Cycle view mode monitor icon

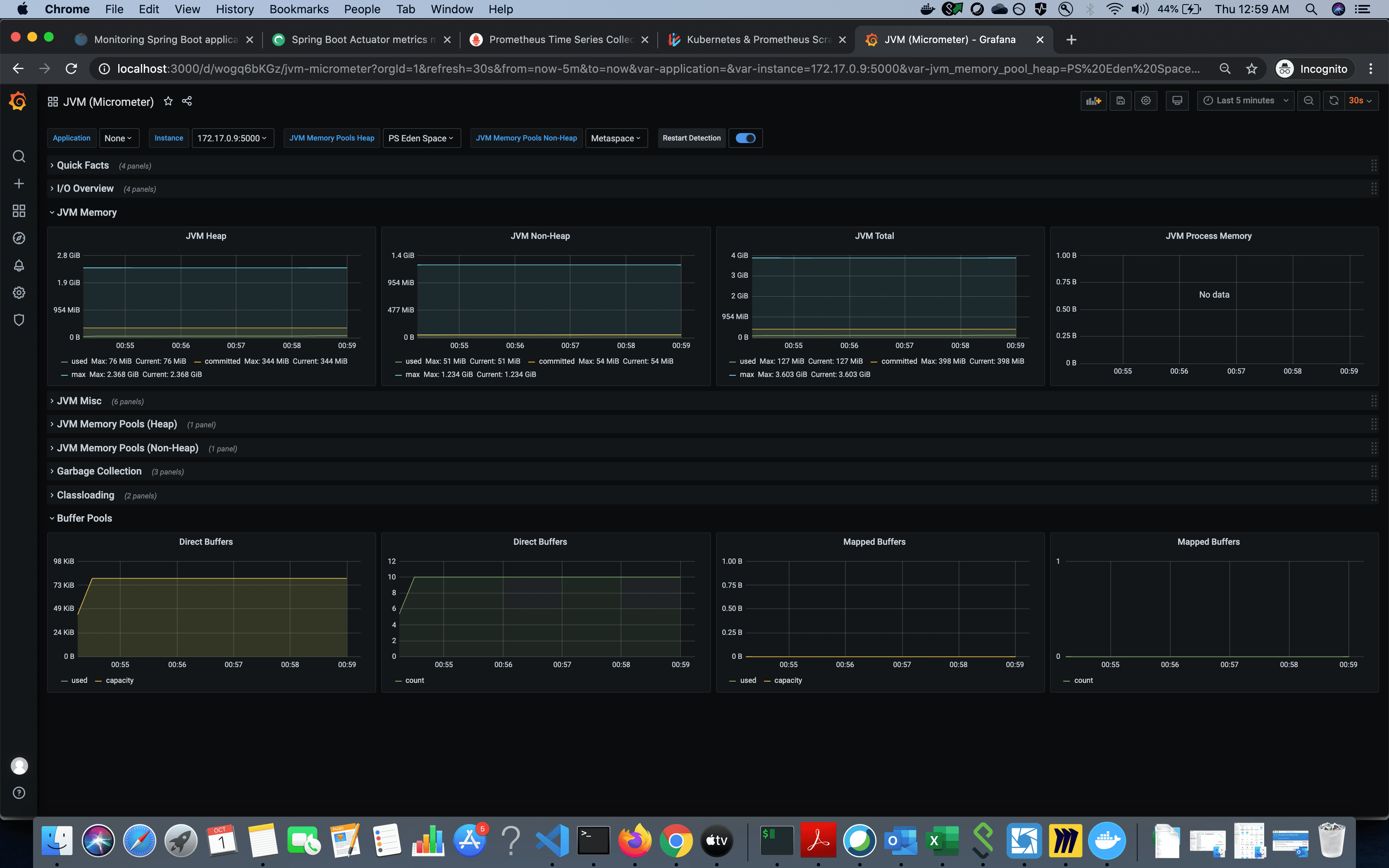coord(1177,100)
